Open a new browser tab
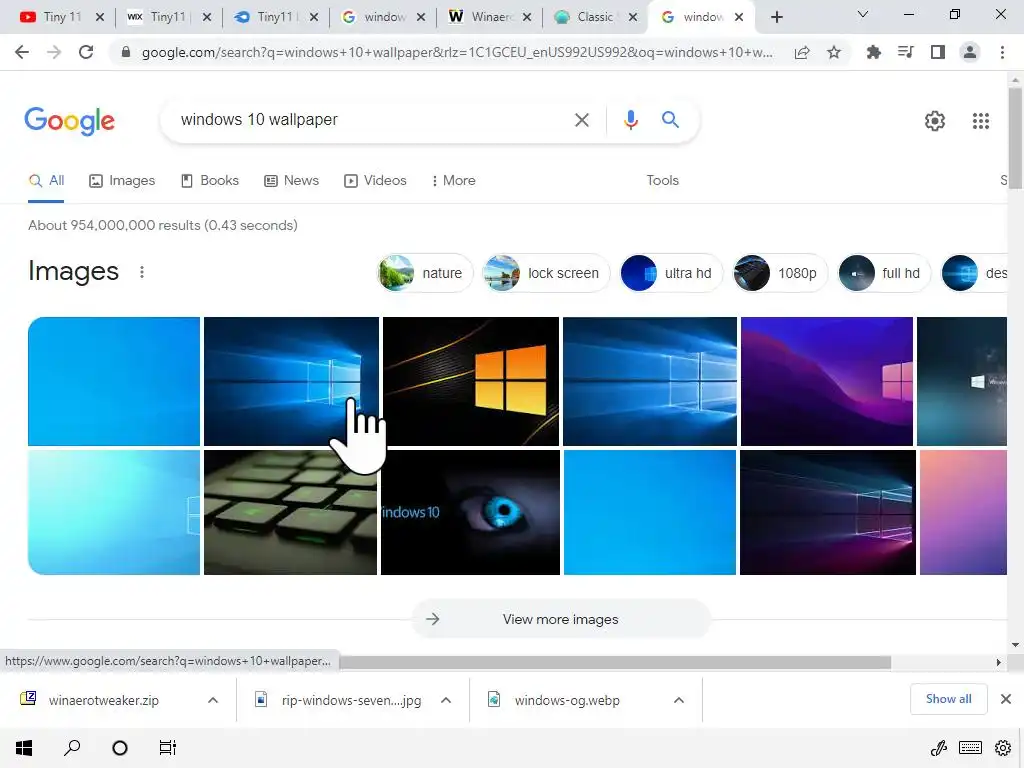This screenshot has width=1024, height=768. tap(776, 17)
